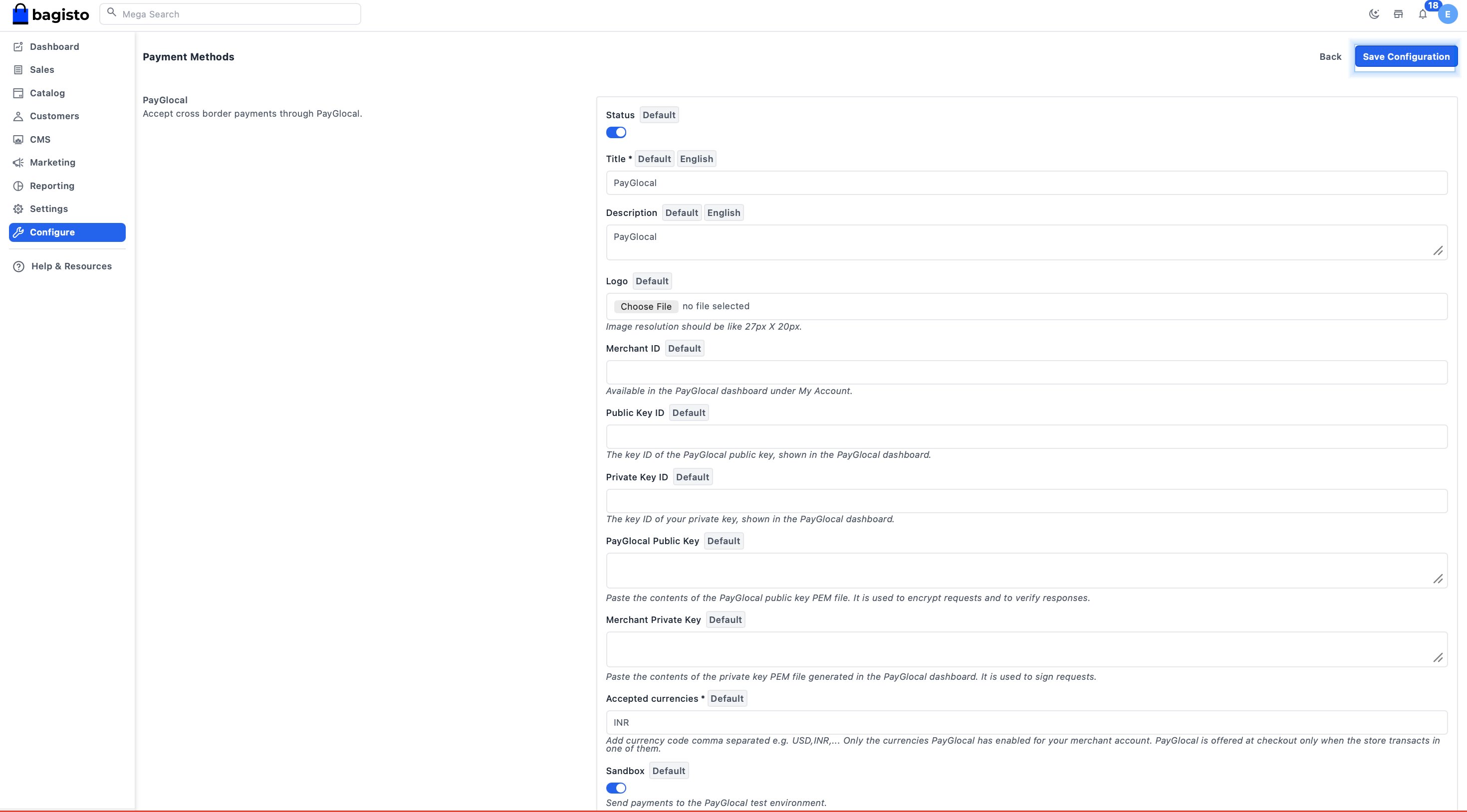Turn off the Sandbox toggle

click(616, 788)
